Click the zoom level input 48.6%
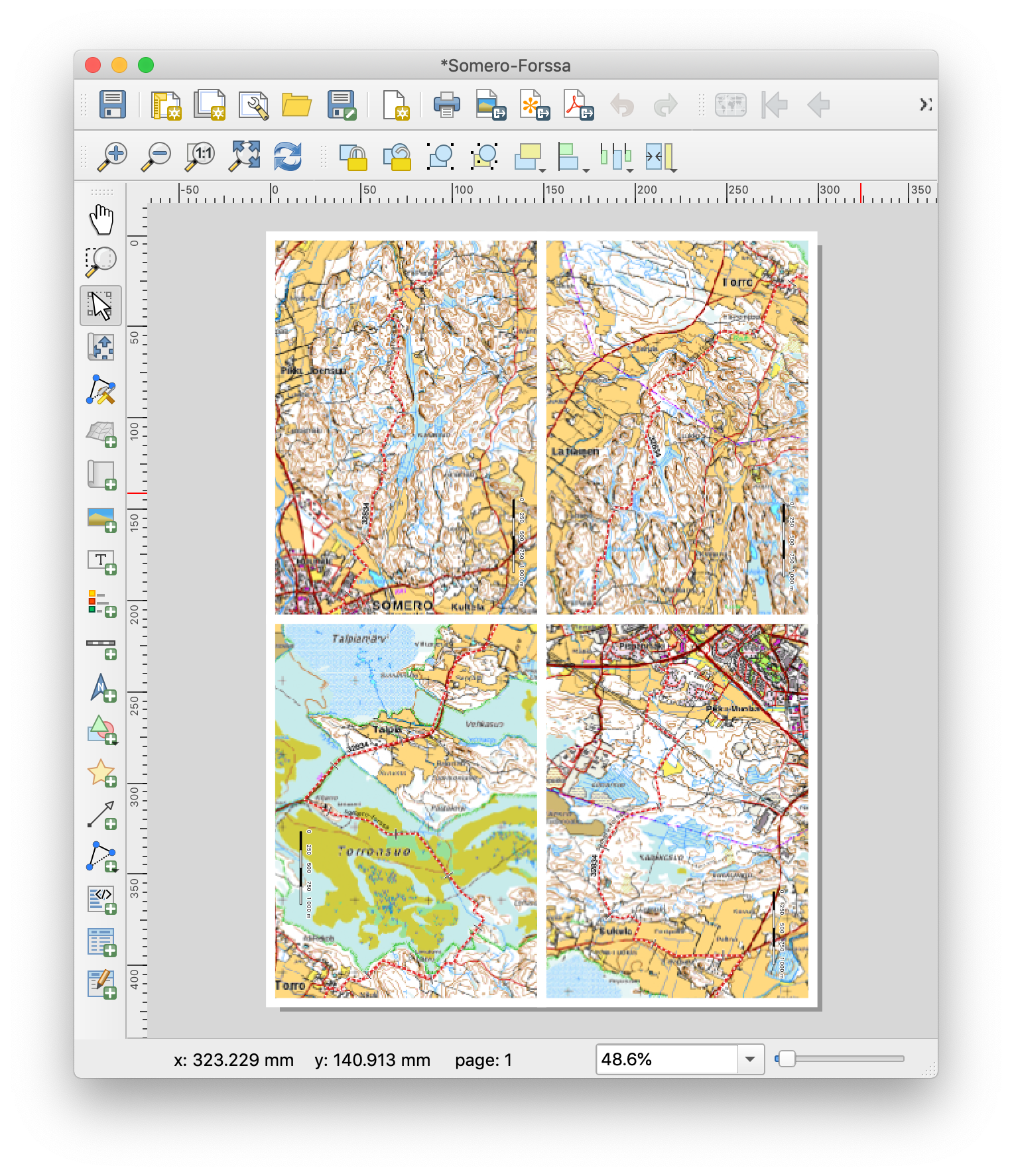 666,1059
